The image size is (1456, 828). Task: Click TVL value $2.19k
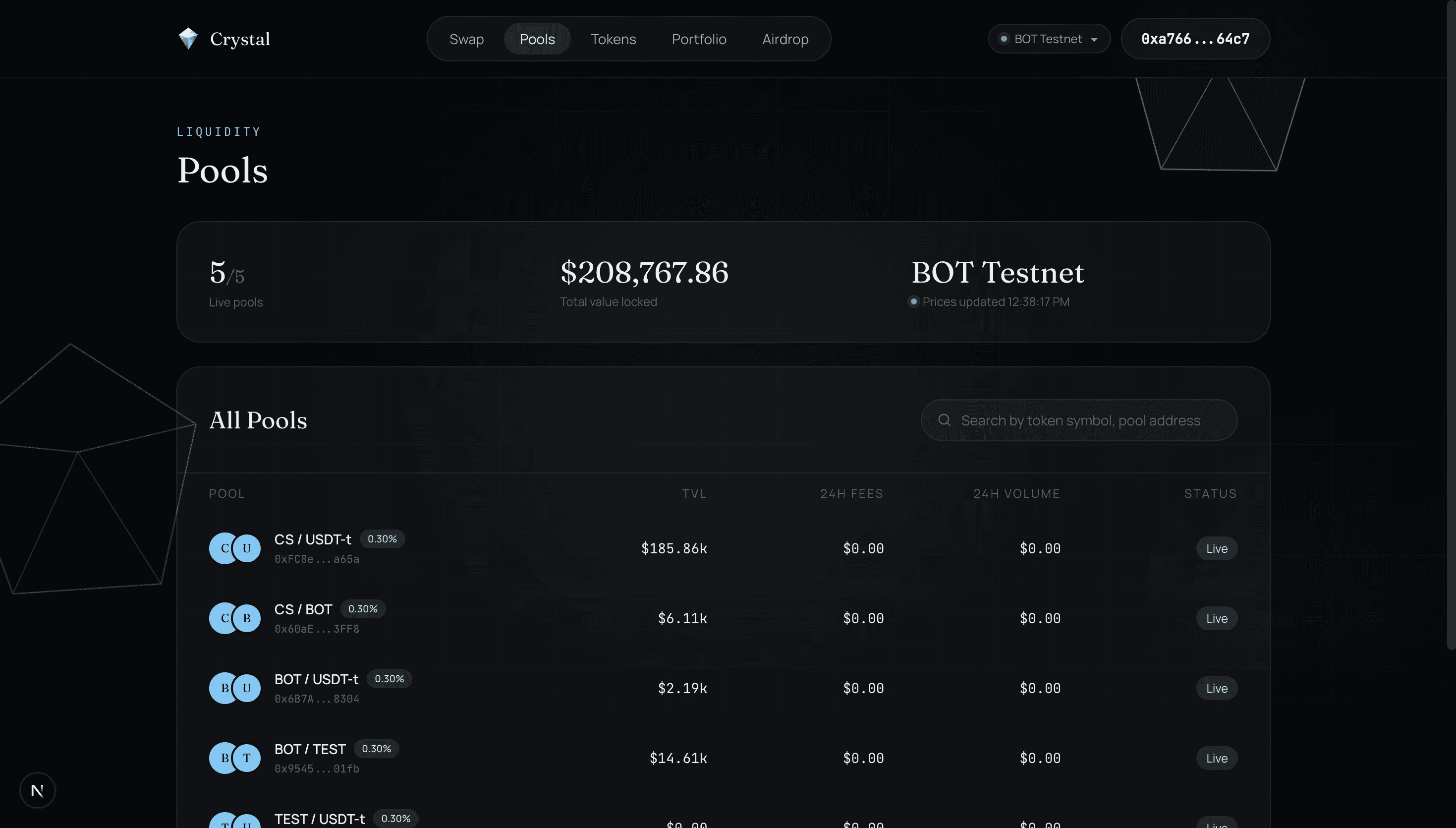(x=682, y=688)
